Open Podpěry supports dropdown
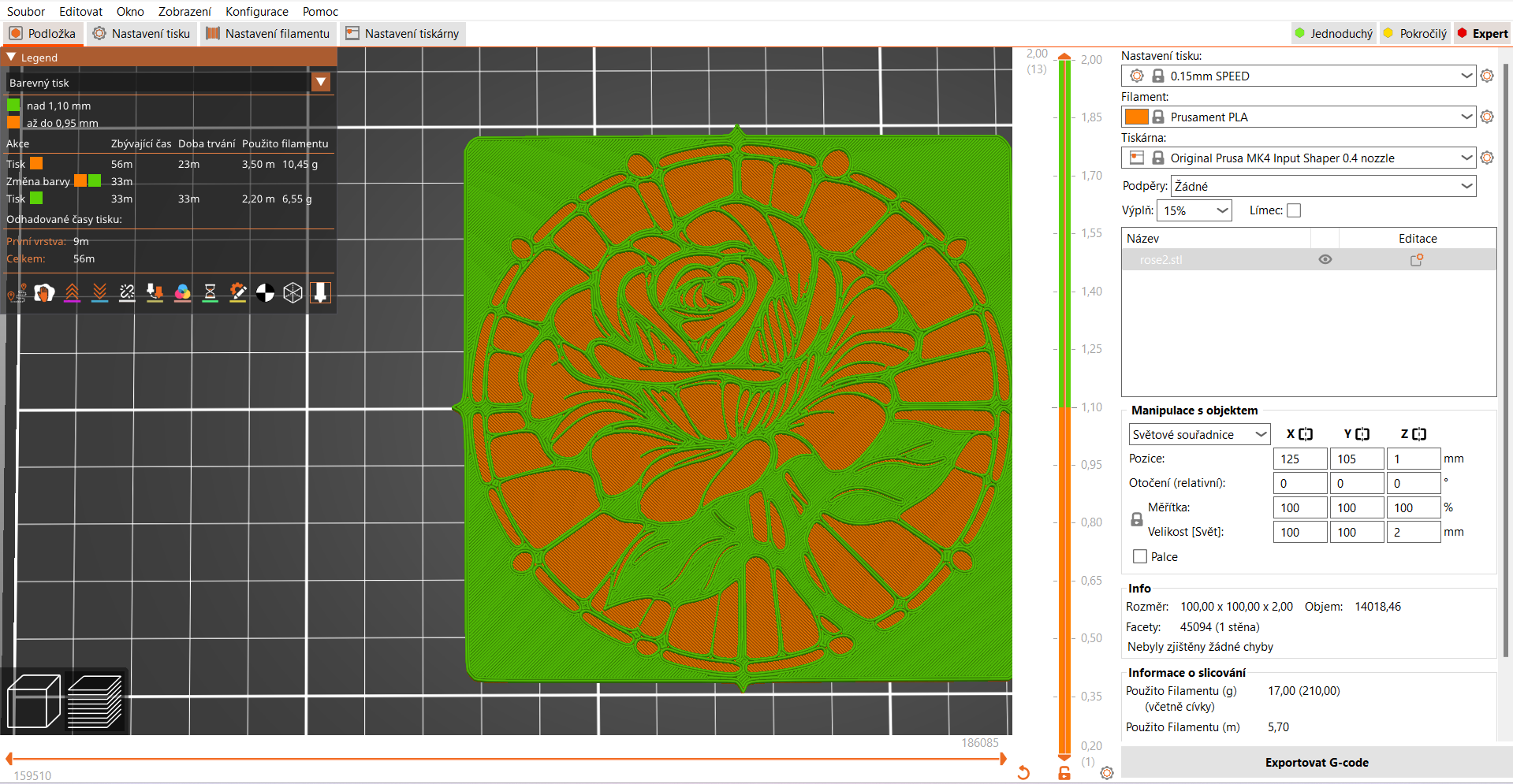Viewport: 1513px width, 784px height. click(x=1324, y=186)
